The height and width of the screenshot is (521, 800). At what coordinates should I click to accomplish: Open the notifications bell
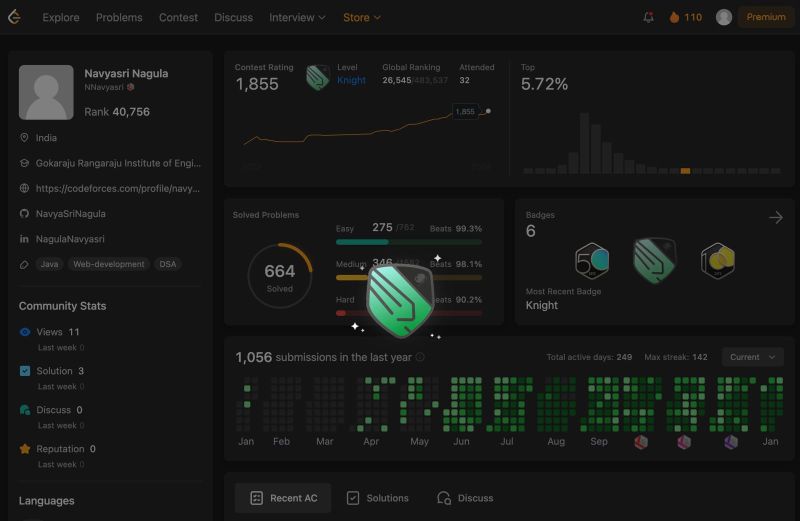pos(648,17)
